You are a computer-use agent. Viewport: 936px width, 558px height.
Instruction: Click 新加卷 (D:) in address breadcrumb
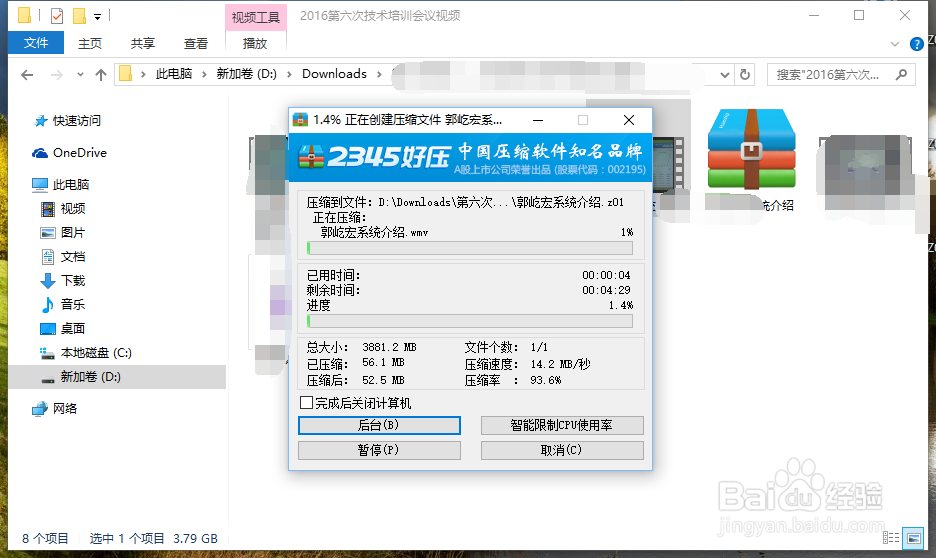[x=247, y=73]
